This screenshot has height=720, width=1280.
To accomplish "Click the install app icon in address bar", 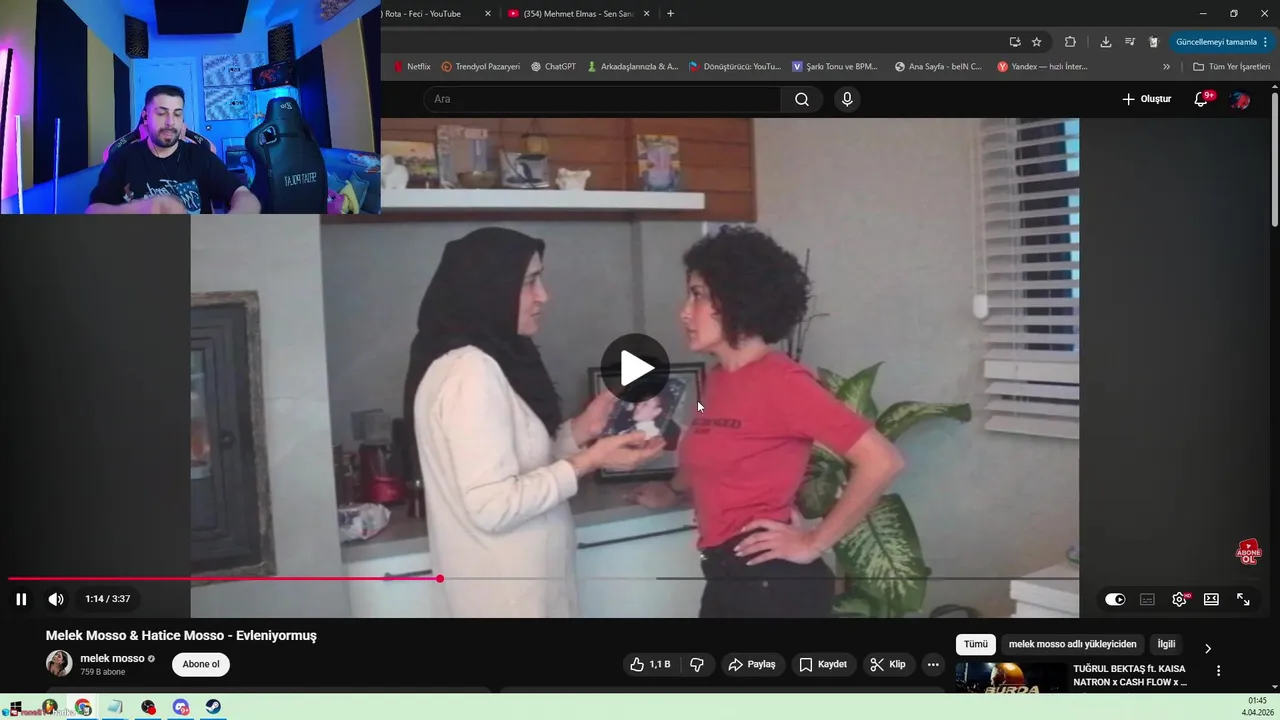I will click(1015, 42).
